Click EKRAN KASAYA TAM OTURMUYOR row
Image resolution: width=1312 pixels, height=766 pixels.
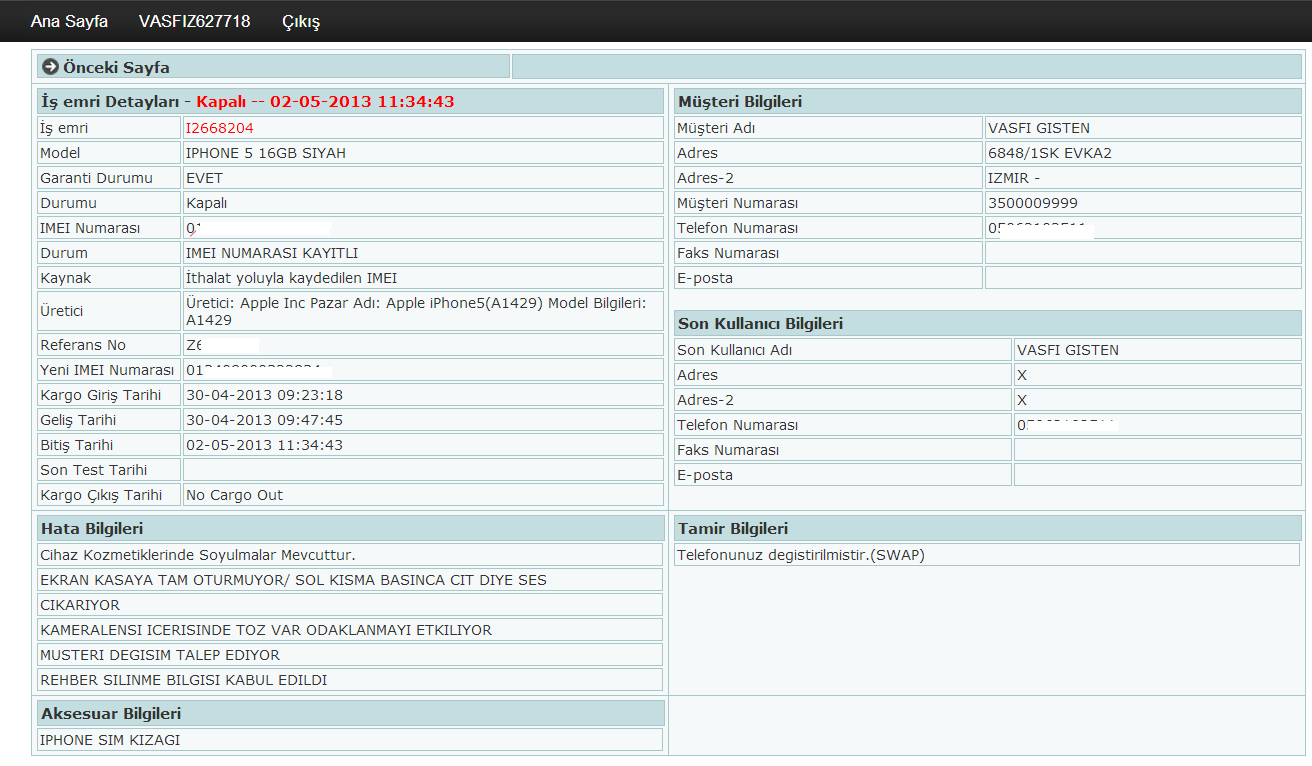click(x=350, y=580)
